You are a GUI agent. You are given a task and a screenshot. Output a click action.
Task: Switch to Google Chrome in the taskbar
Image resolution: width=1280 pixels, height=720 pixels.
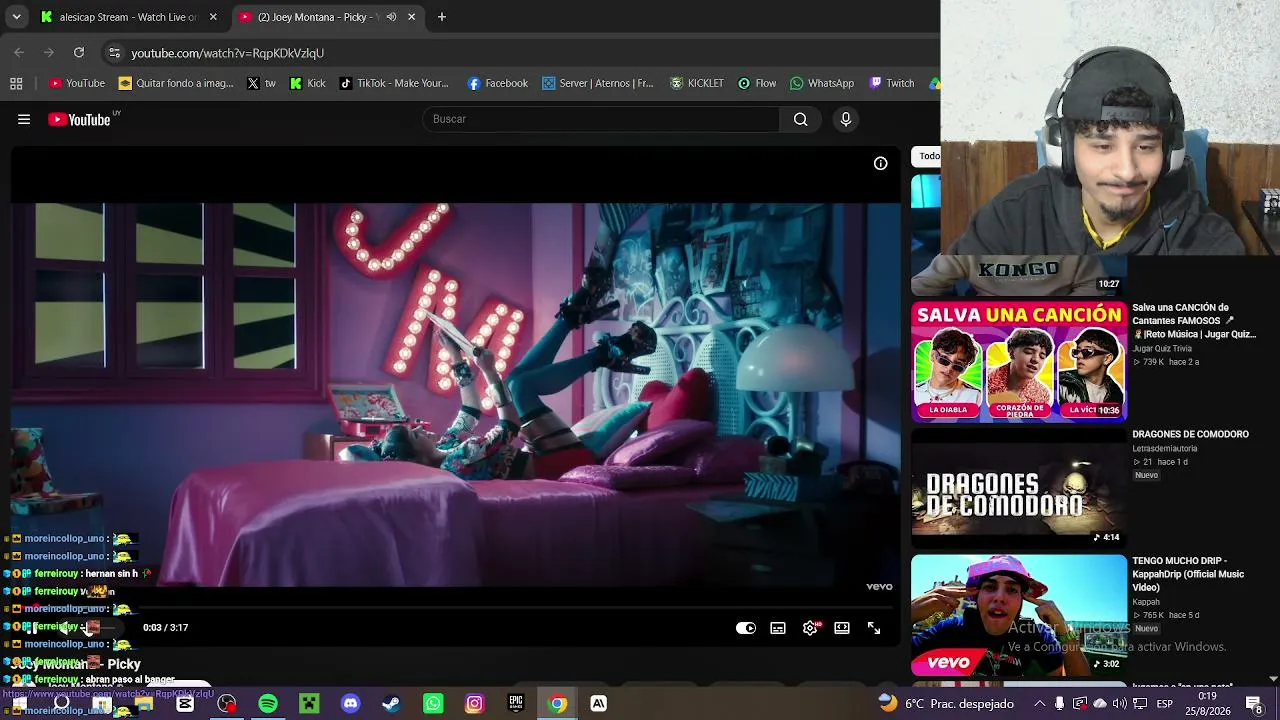(557, 704)
